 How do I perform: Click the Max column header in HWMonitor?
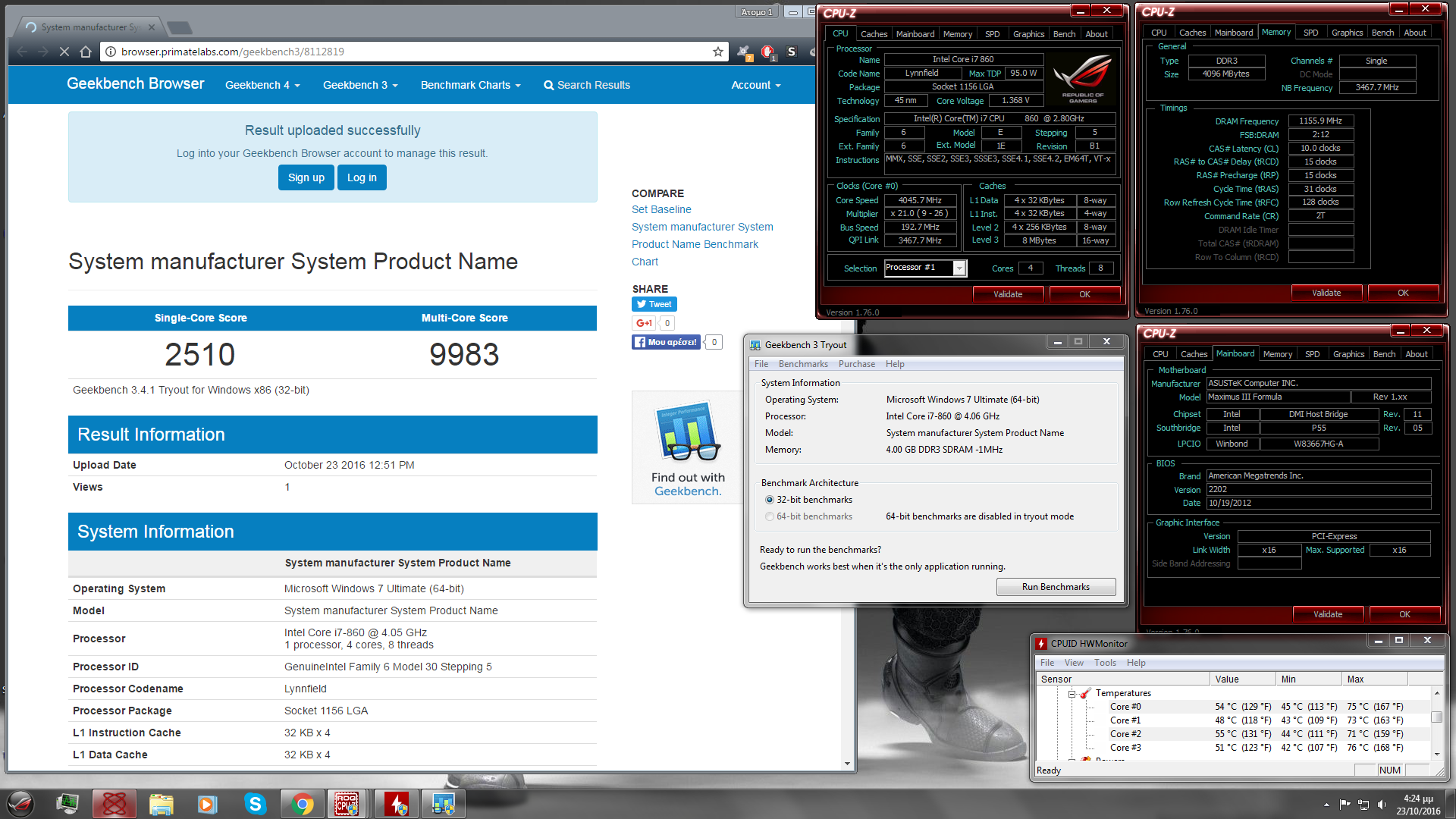(1375, 679)
